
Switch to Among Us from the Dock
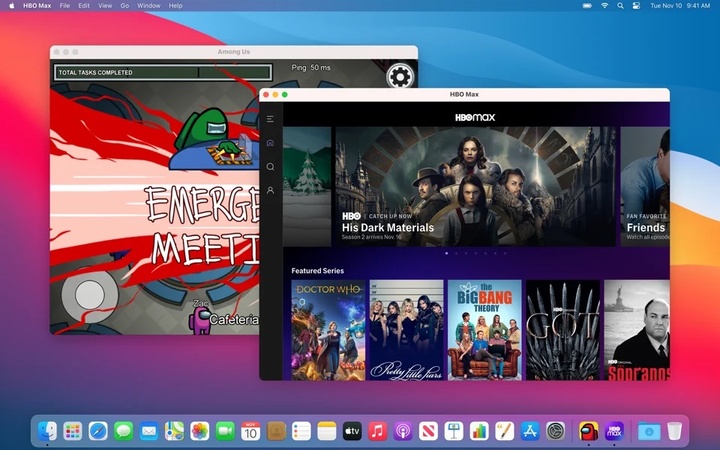(x=589, y=431)
